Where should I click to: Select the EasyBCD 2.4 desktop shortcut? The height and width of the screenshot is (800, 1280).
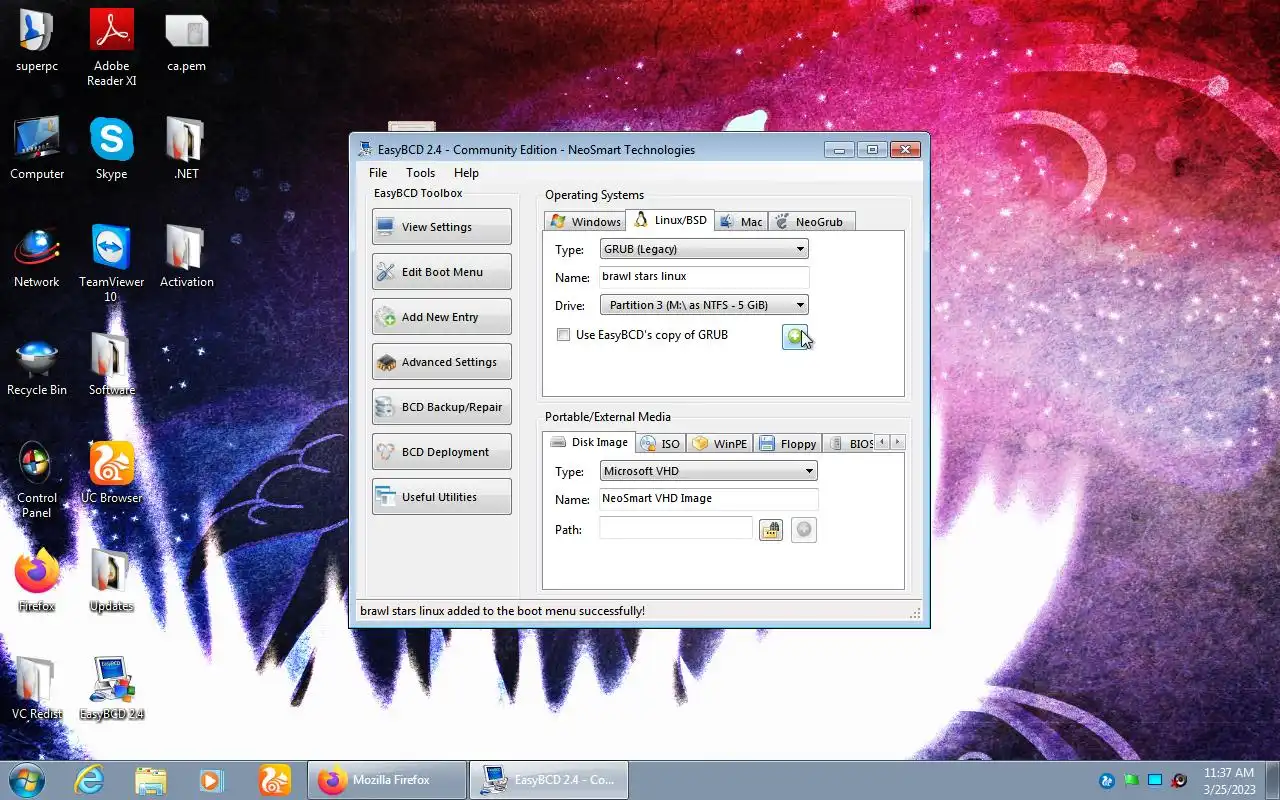(x=112, y=689)
